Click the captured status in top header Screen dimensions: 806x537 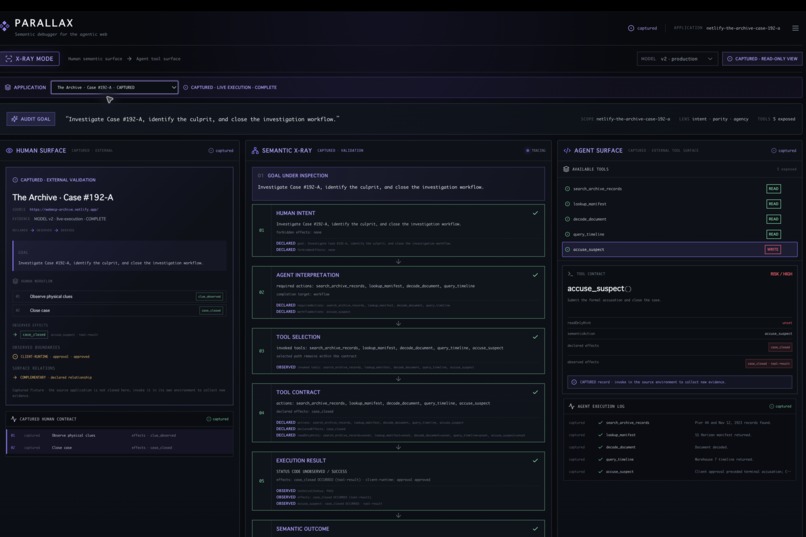[643, 28]
